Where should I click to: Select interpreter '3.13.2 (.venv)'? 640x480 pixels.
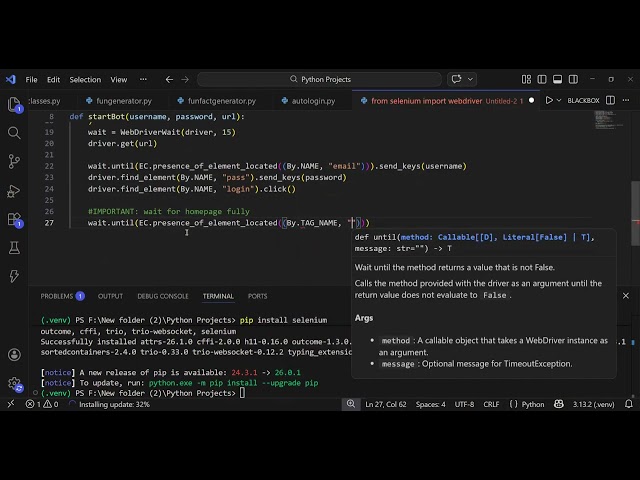coord(593,404)
